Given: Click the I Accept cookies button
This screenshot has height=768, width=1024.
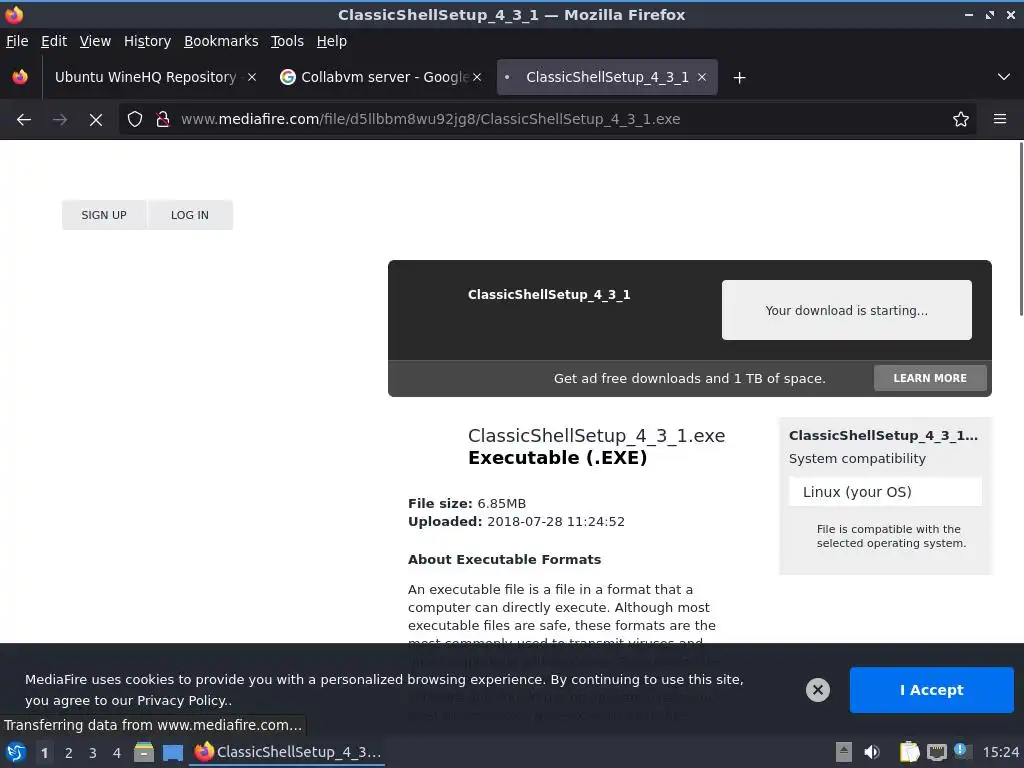Looking at the screenshot, I should (x=931, y=690).
